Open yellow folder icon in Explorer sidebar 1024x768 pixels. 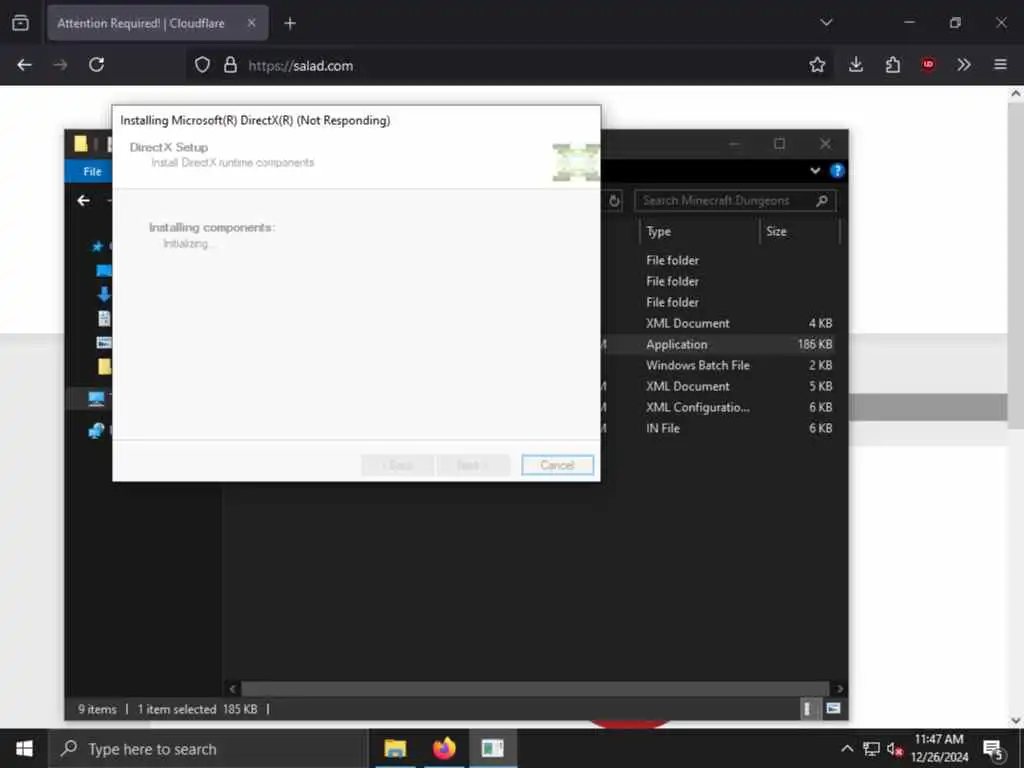tap(104, 366)
